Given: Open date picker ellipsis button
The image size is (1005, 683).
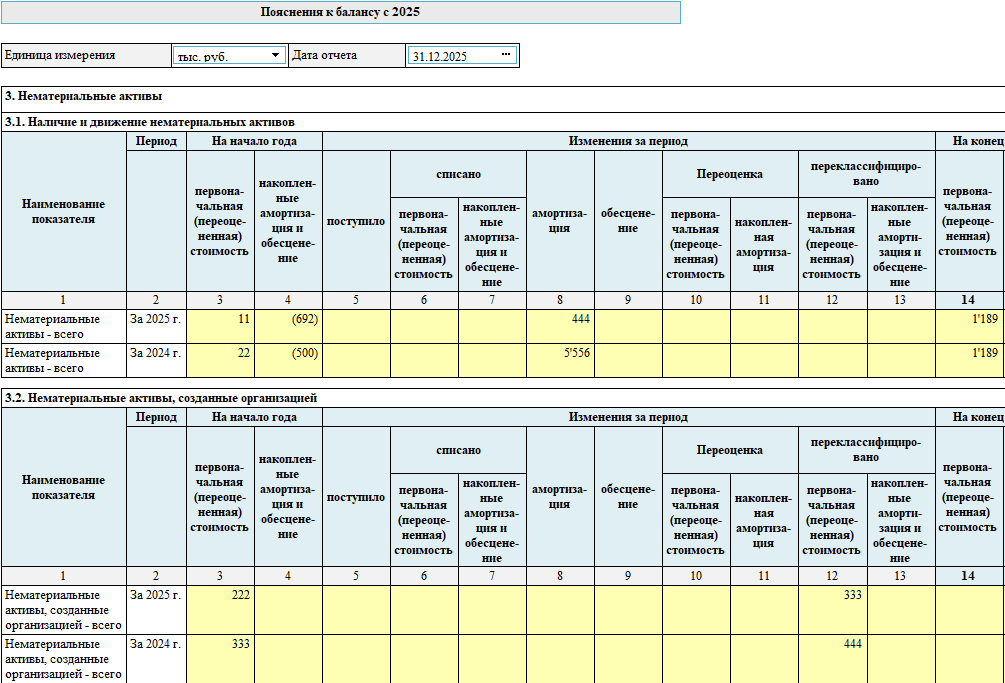Looking at the screenshot, I should pos(506,55).
